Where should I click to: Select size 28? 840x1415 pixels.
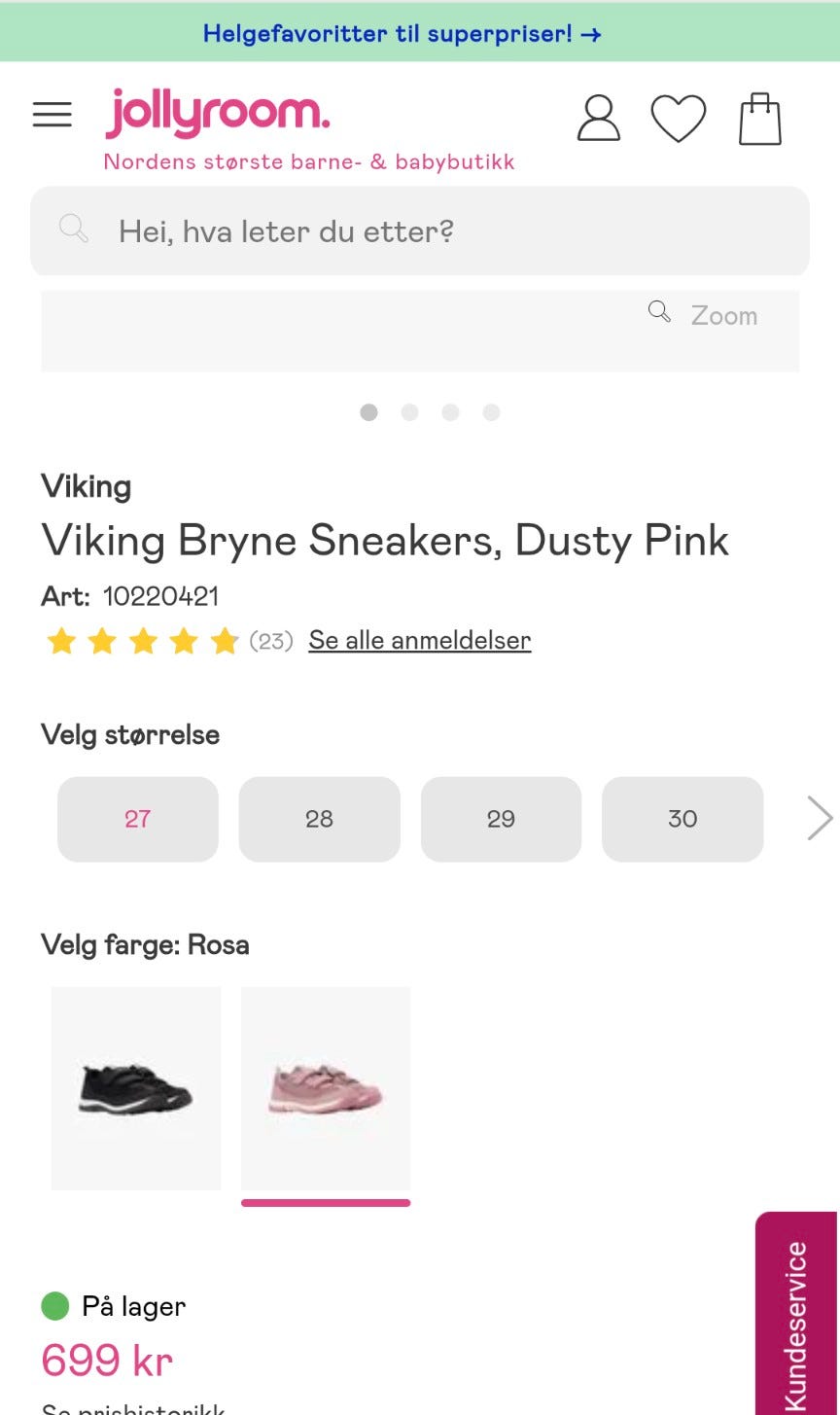pos(319,819)
